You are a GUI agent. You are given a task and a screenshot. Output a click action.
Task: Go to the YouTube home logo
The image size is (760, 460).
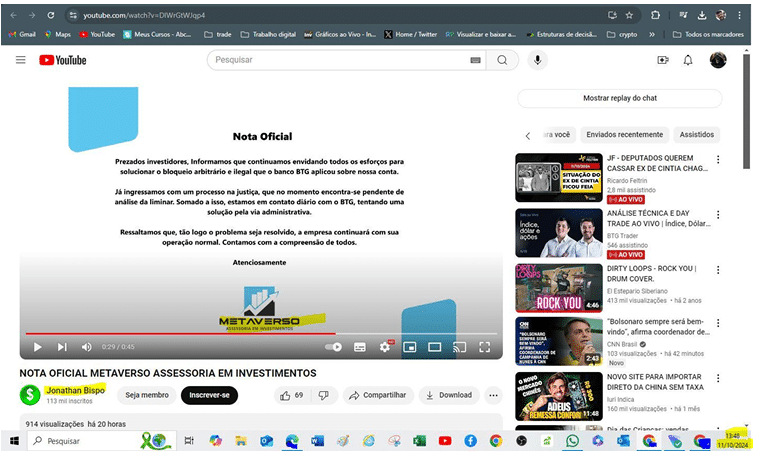(63, 60)
